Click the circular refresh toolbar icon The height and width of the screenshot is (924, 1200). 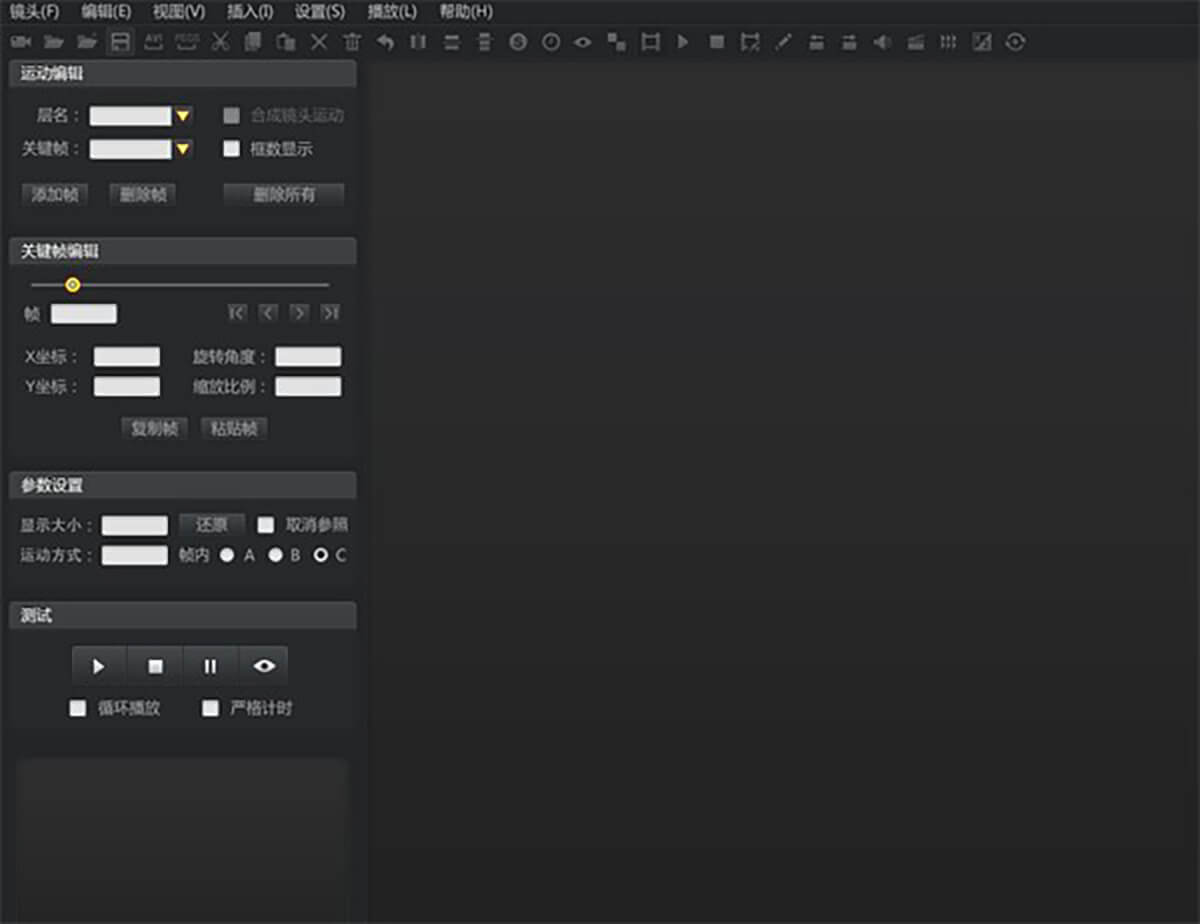(x=1015, y=42)
